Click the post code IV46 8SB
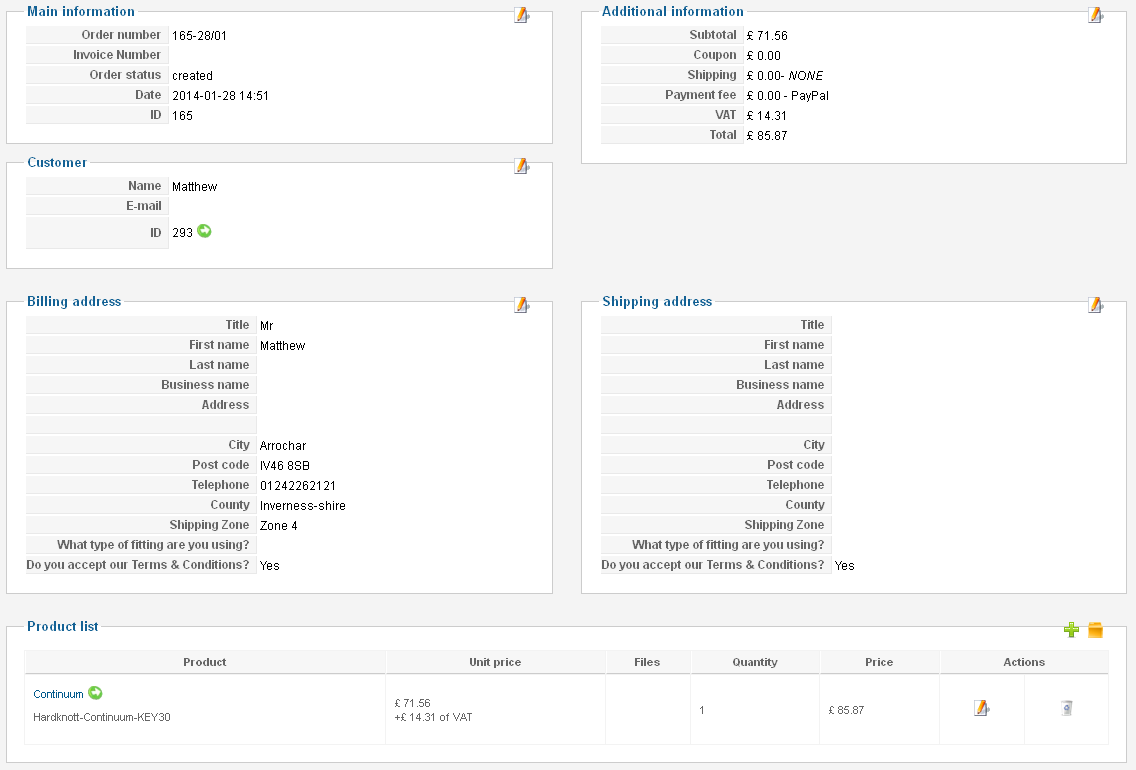 pos(285,466)
